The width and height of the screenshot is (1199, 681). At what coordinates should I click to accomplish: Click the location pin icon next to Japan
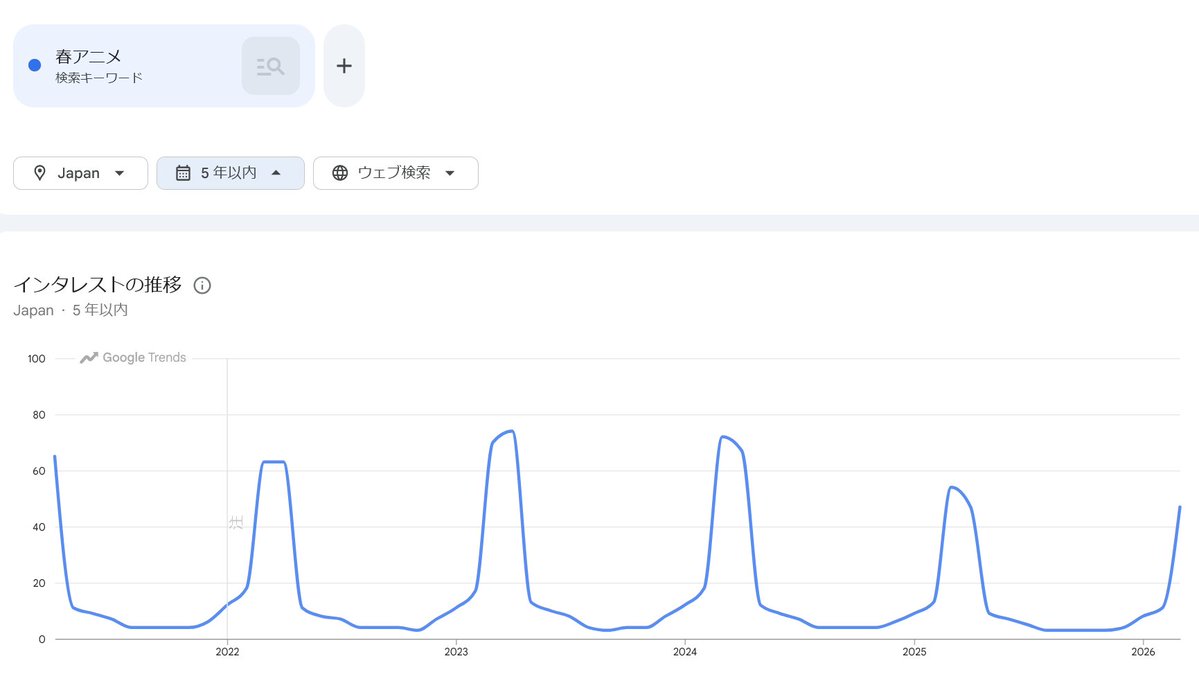(40, 173)
